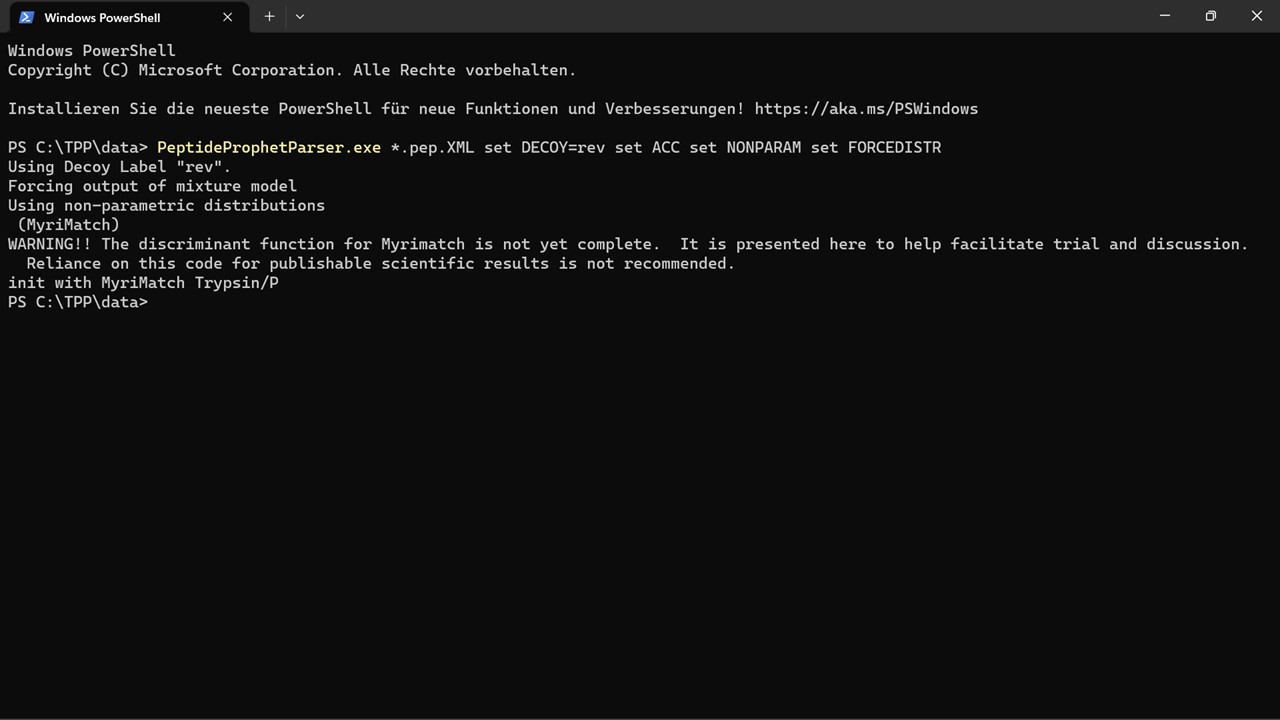Viewport: 1280px width, 720px height.
Task: Close the terminal window
Action: point(1257,16)
